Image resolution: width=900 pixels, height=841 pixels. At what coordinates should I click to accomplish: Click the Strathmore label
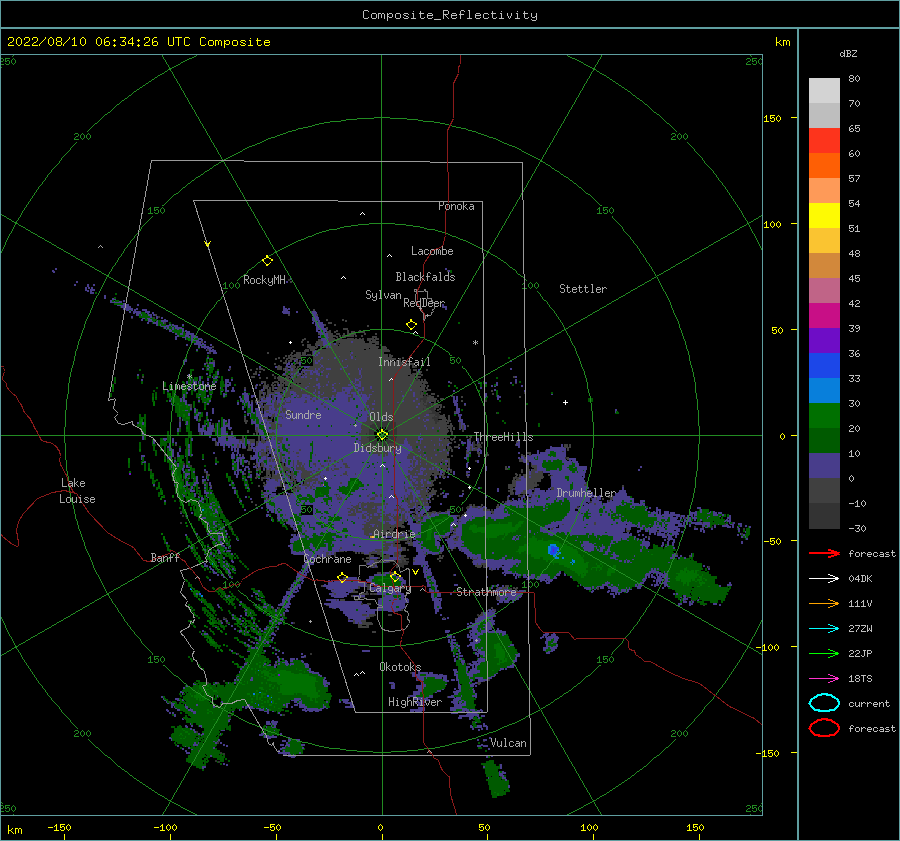tap(486, 592)
